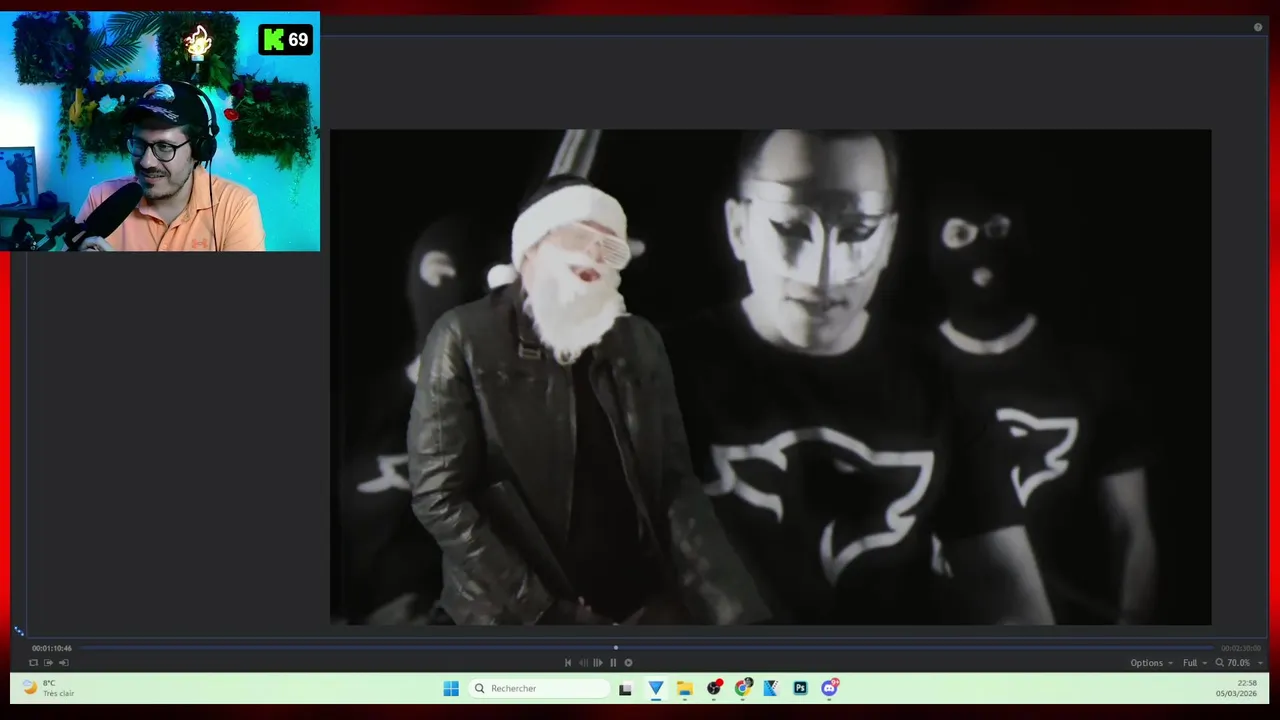Open File Explorer from the taskbar
1280x720 pixels.
pyautogui.click(x=685, y=688)
